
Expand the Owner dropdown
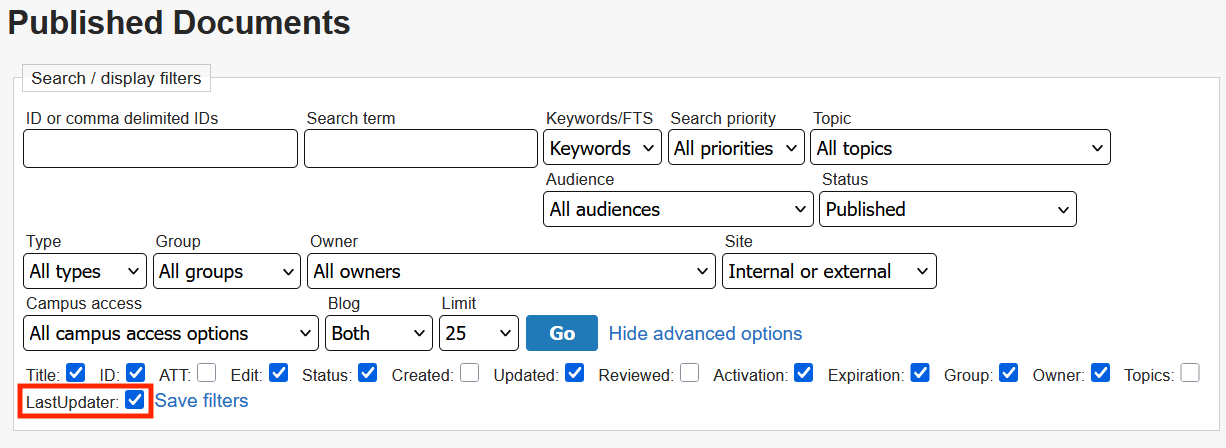click(511, 271)
